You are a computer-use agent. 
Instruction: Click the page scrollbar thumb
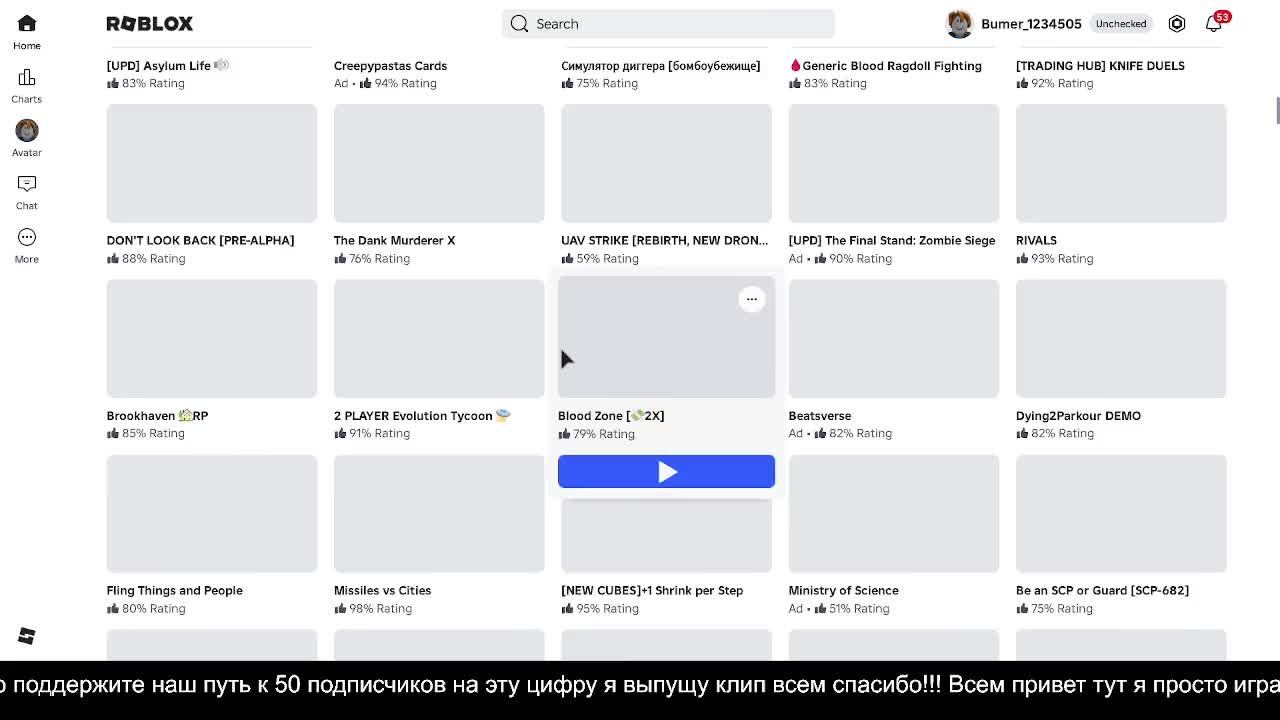point(1277,110)
